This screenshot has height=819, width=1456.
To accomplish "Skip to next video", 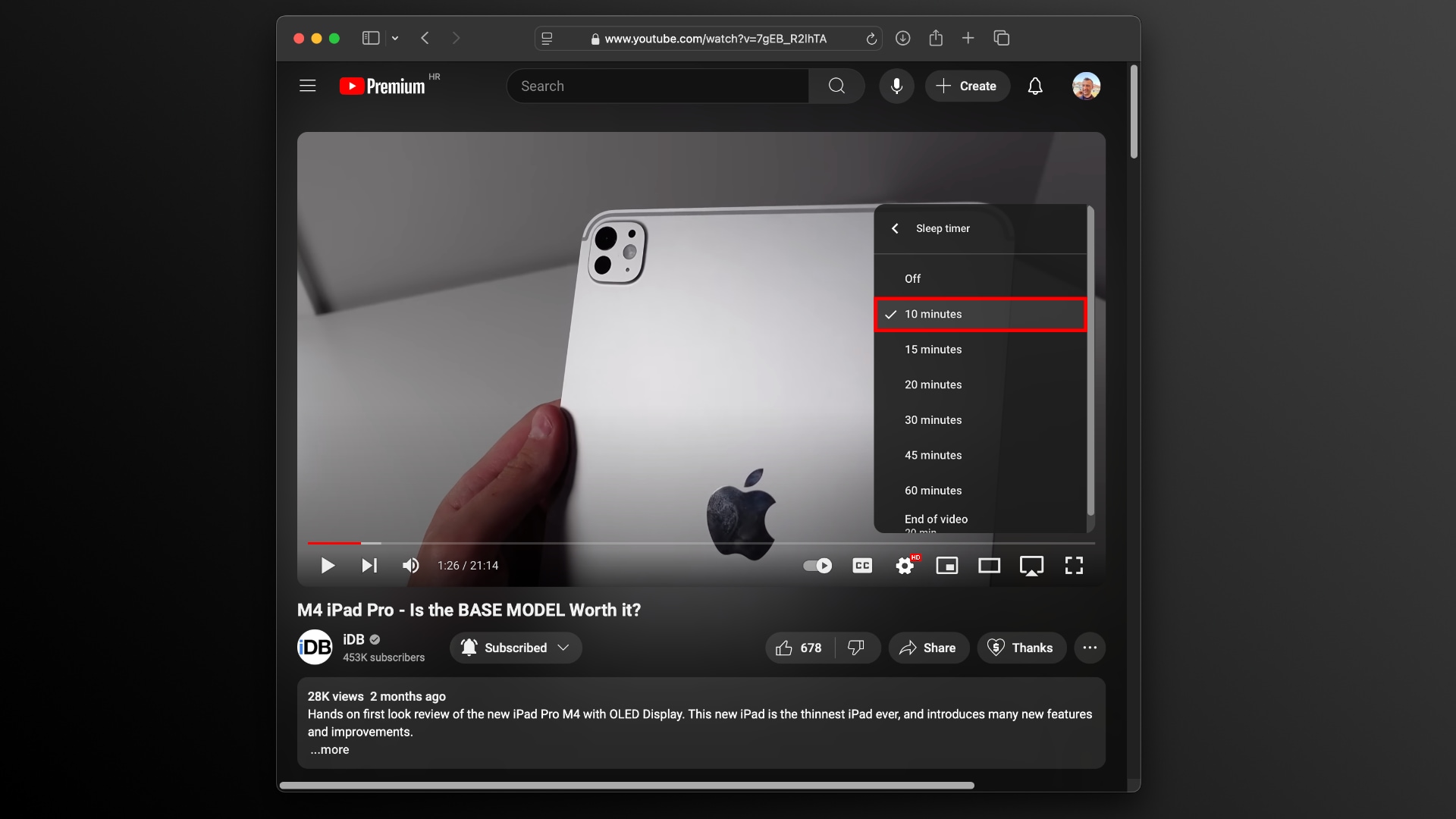I will (x=369, y=566).
